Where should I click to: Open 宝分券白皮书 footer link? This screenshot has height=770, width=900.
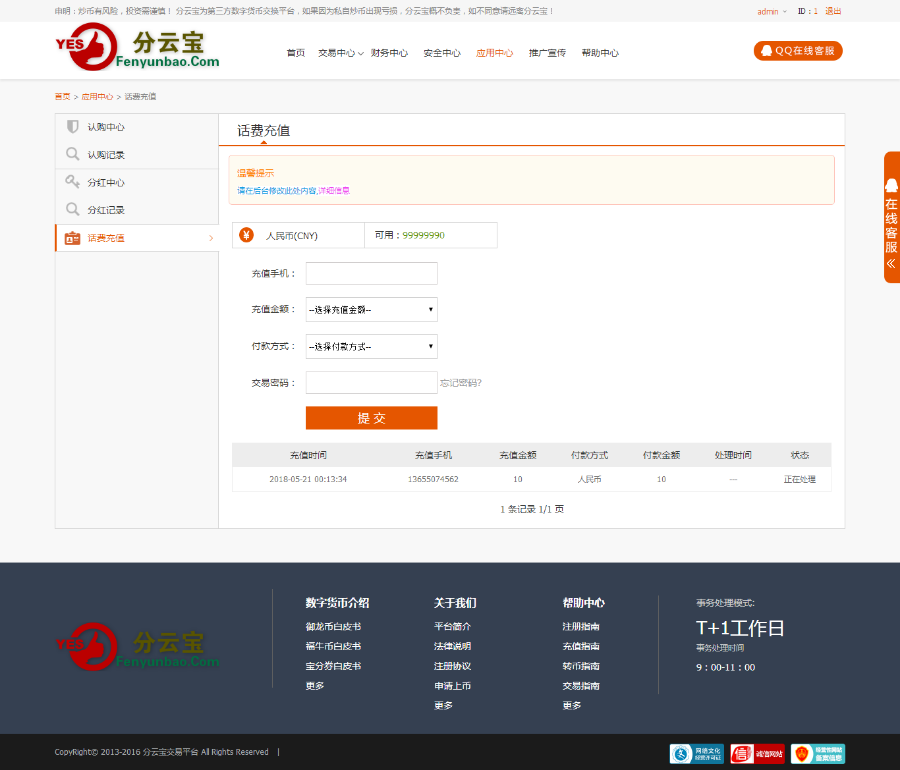click(333, 666)
